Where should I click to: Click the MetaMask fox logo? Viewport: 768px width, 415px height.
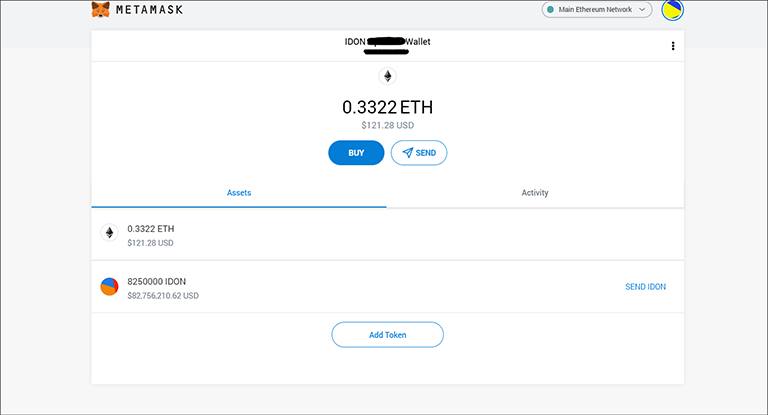tap(100, 9)
